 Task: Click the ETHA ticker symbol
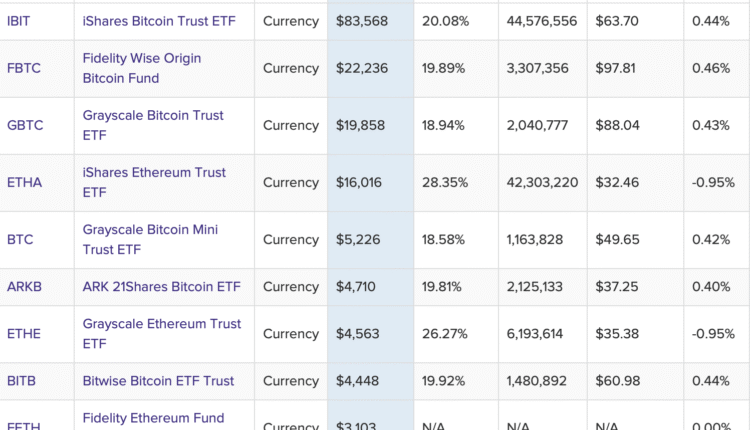(24, 183)
